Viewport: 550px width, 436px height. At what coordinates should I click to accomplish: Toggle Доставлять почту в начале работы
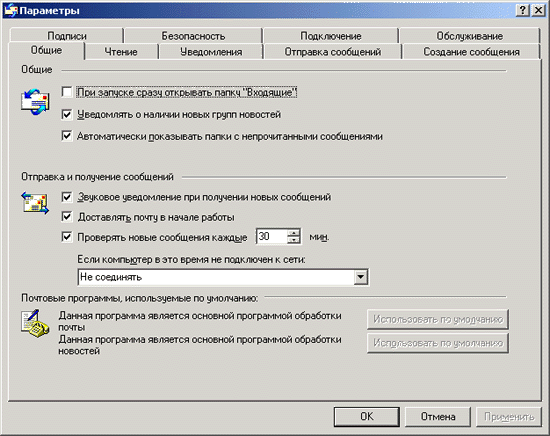click(67, 217)
